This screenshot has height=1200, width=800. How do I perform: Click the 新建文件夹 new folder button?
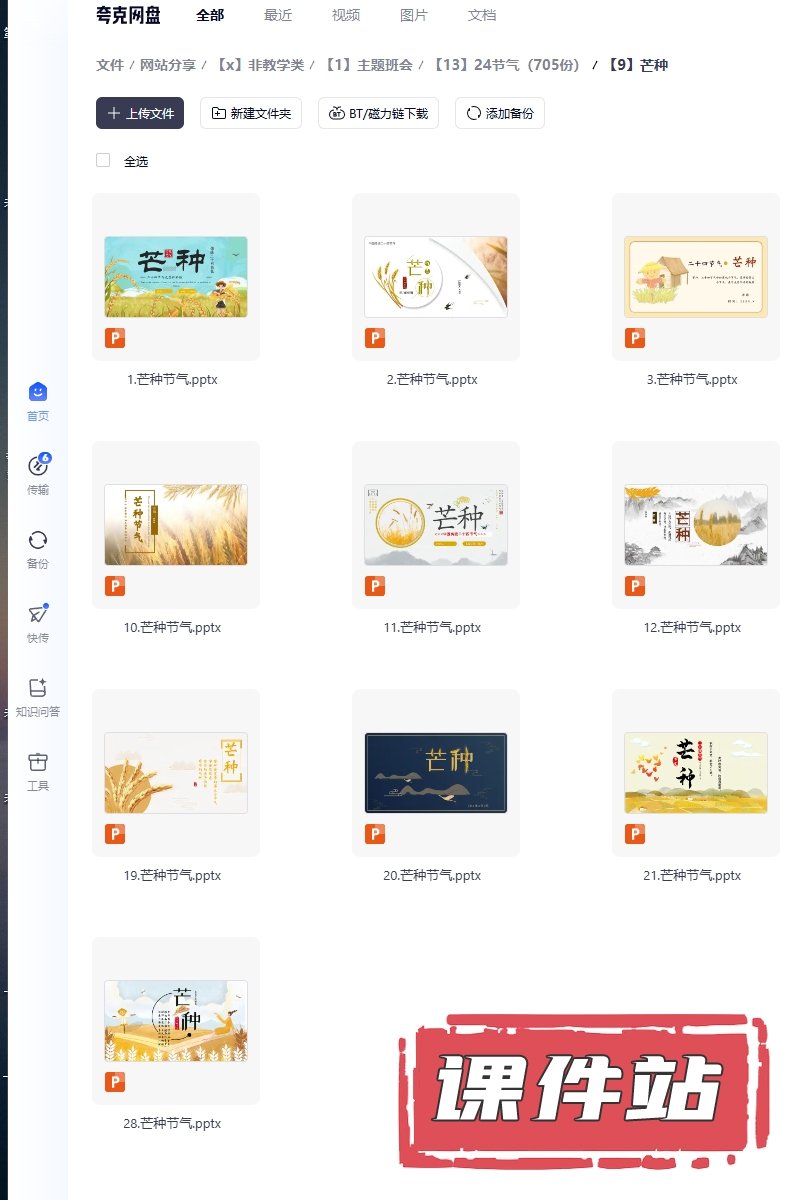point(251,113)
